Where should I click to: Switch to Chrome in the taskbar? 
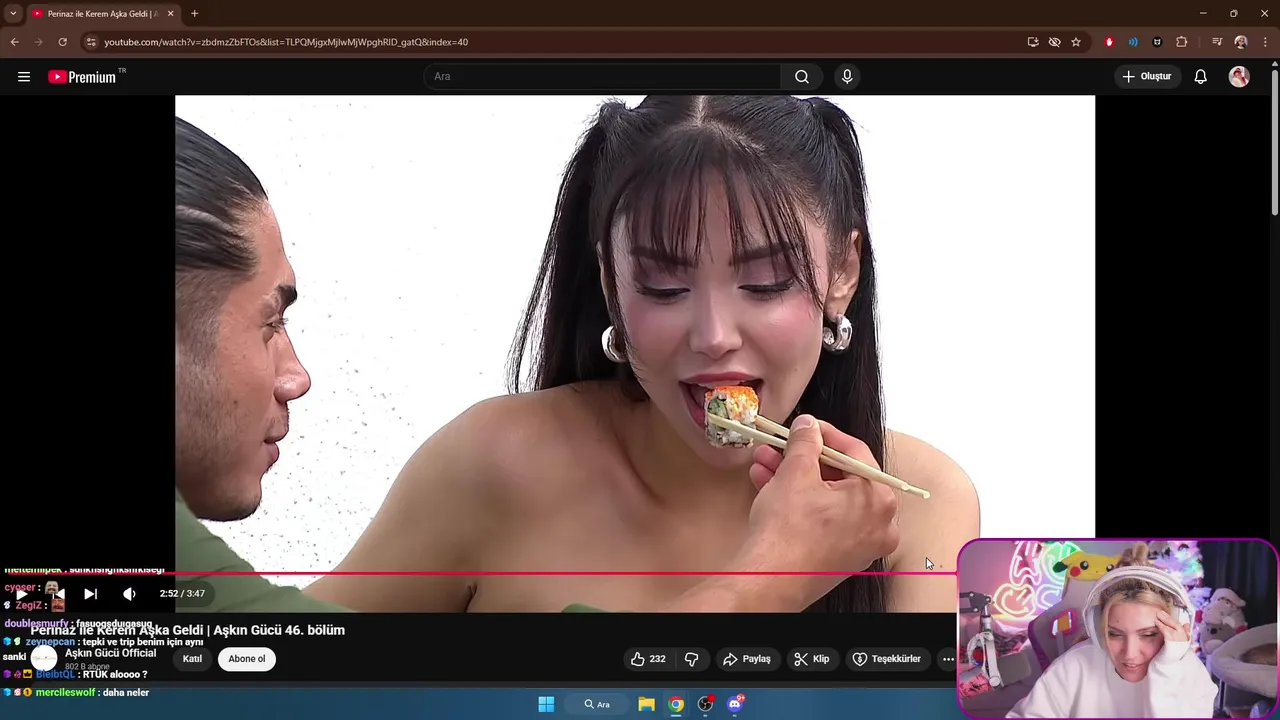[676, 704]
